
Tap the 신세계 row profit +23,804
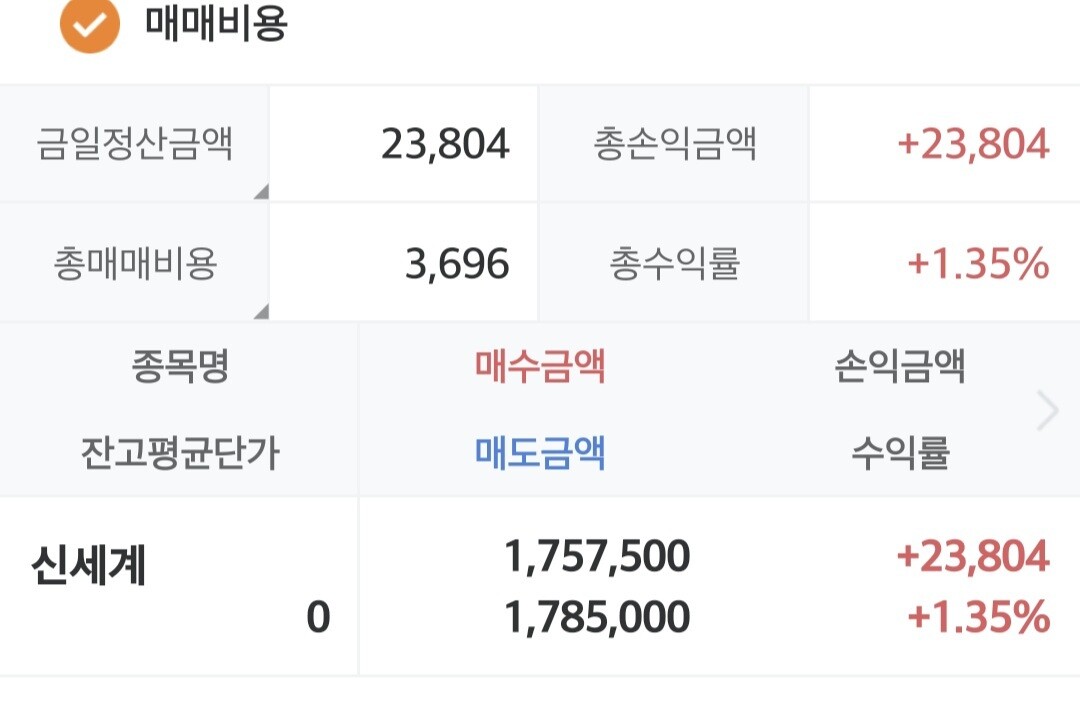pos(973,556)
